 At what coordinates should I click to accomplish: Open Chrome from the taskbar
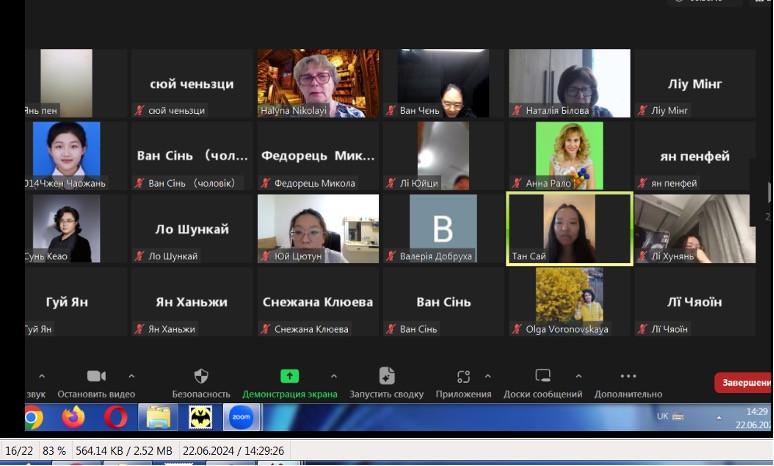[33, 418]
